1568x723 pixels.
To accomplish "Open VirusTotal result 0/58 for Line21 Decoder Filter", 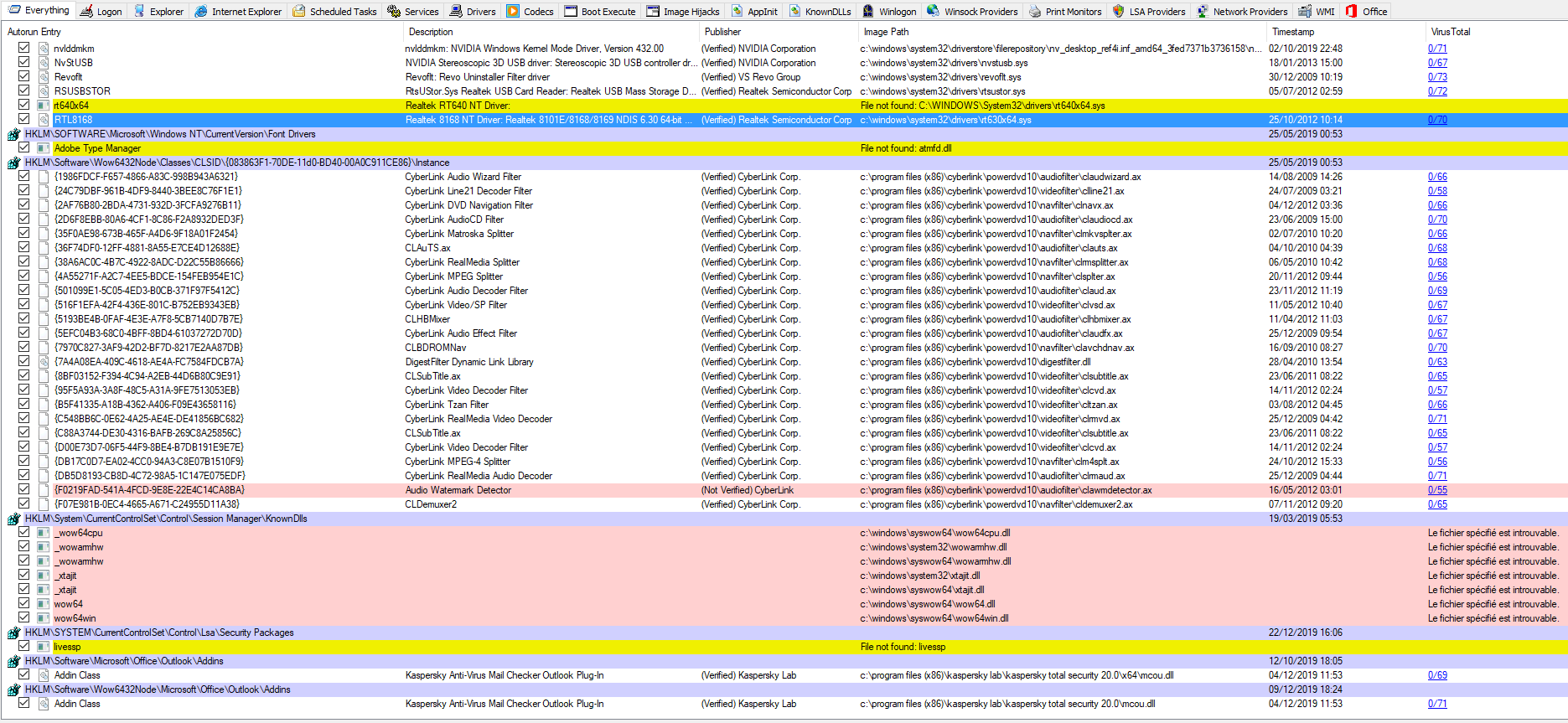I will pyautogui.click(x=1437, y=191).
